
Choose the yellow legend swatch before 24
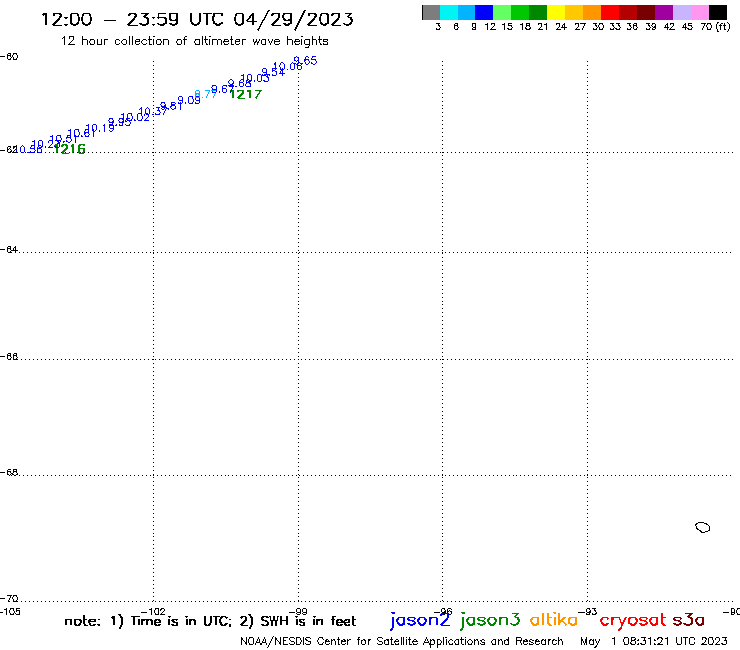tap(556, 12)
